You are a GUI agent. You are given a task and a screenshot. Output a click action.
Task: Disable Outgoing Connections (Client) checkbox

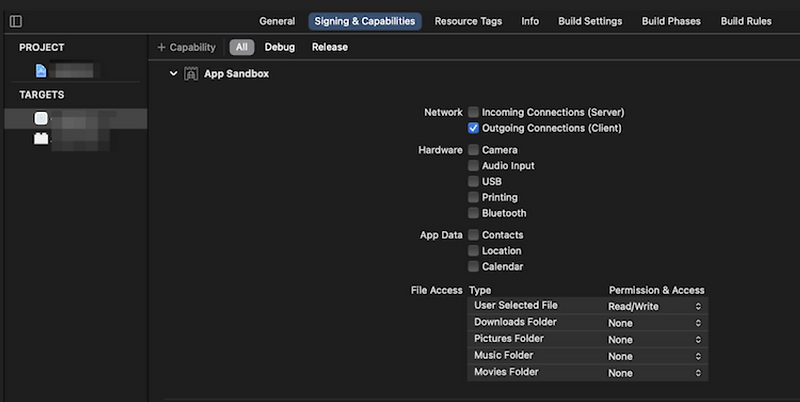pyautogui.click(x=474, y=128)
